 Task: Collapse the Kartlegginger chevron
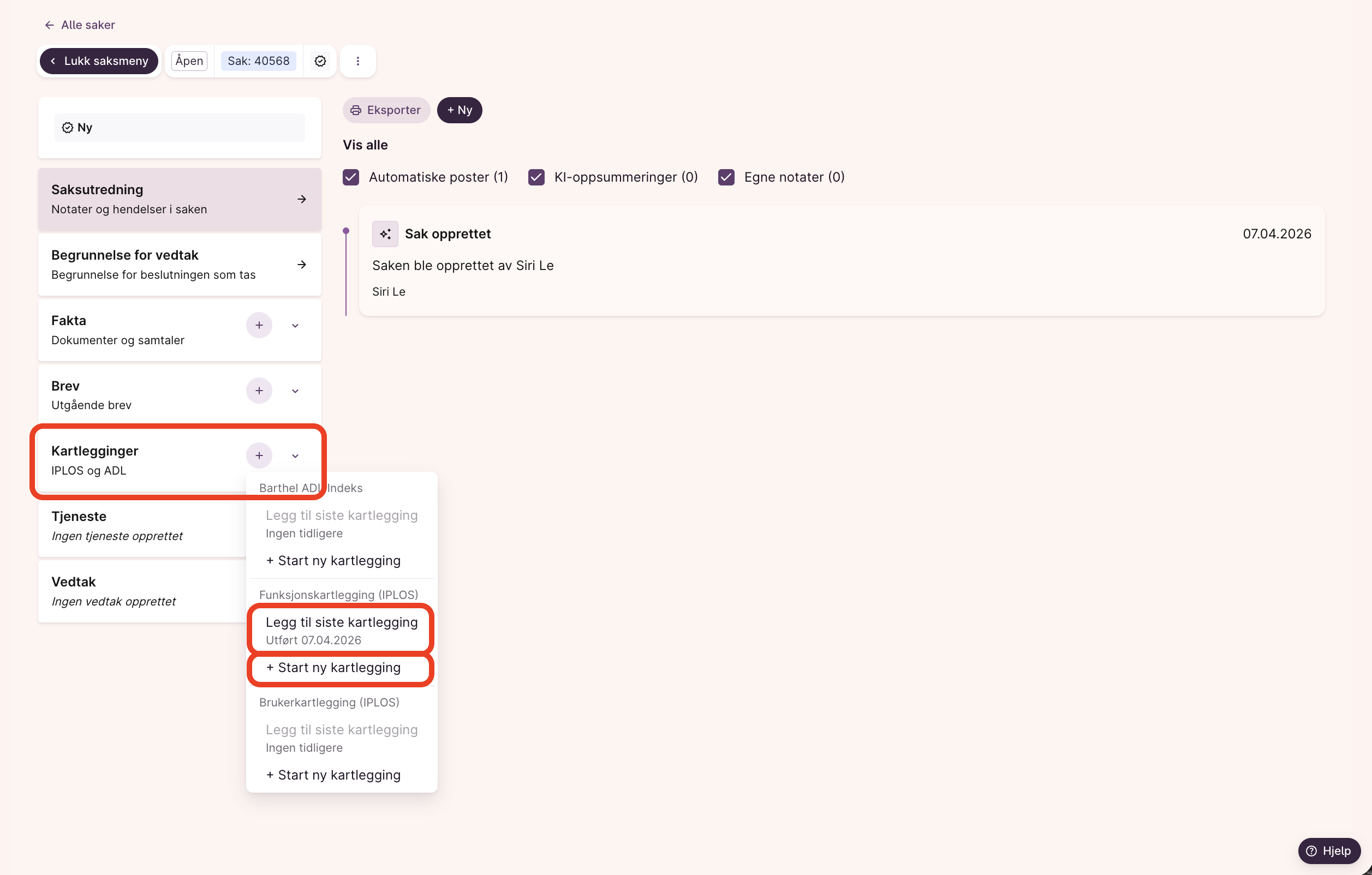pyautogui.click(x=295, y=456)
